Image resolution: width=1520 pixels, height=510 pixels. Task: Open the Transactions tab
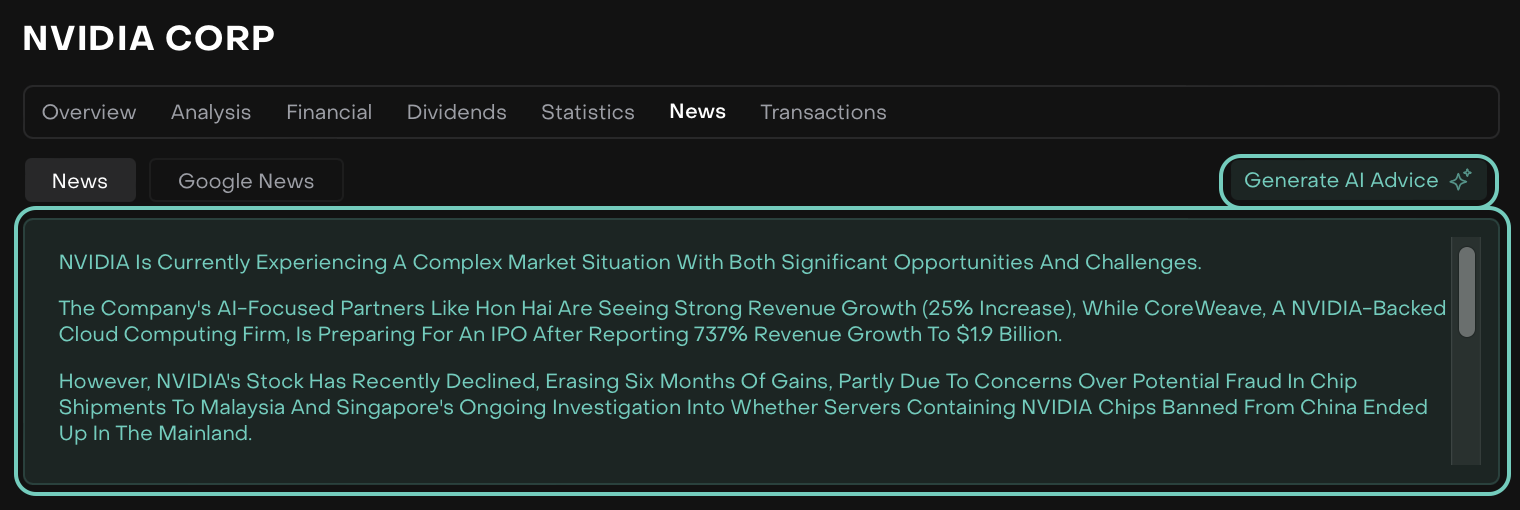point(823,112)
